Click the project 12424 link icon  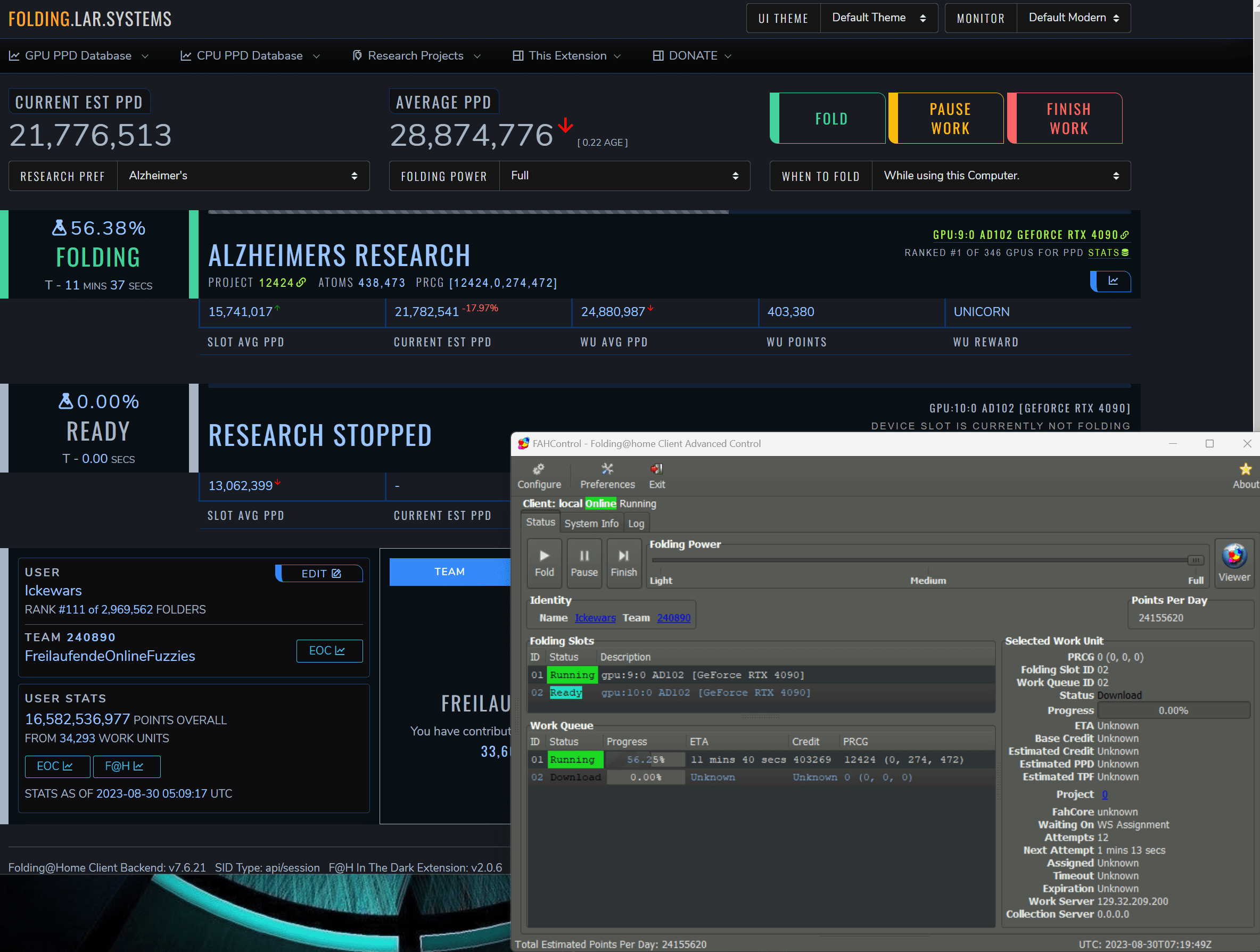coord(301,283)
